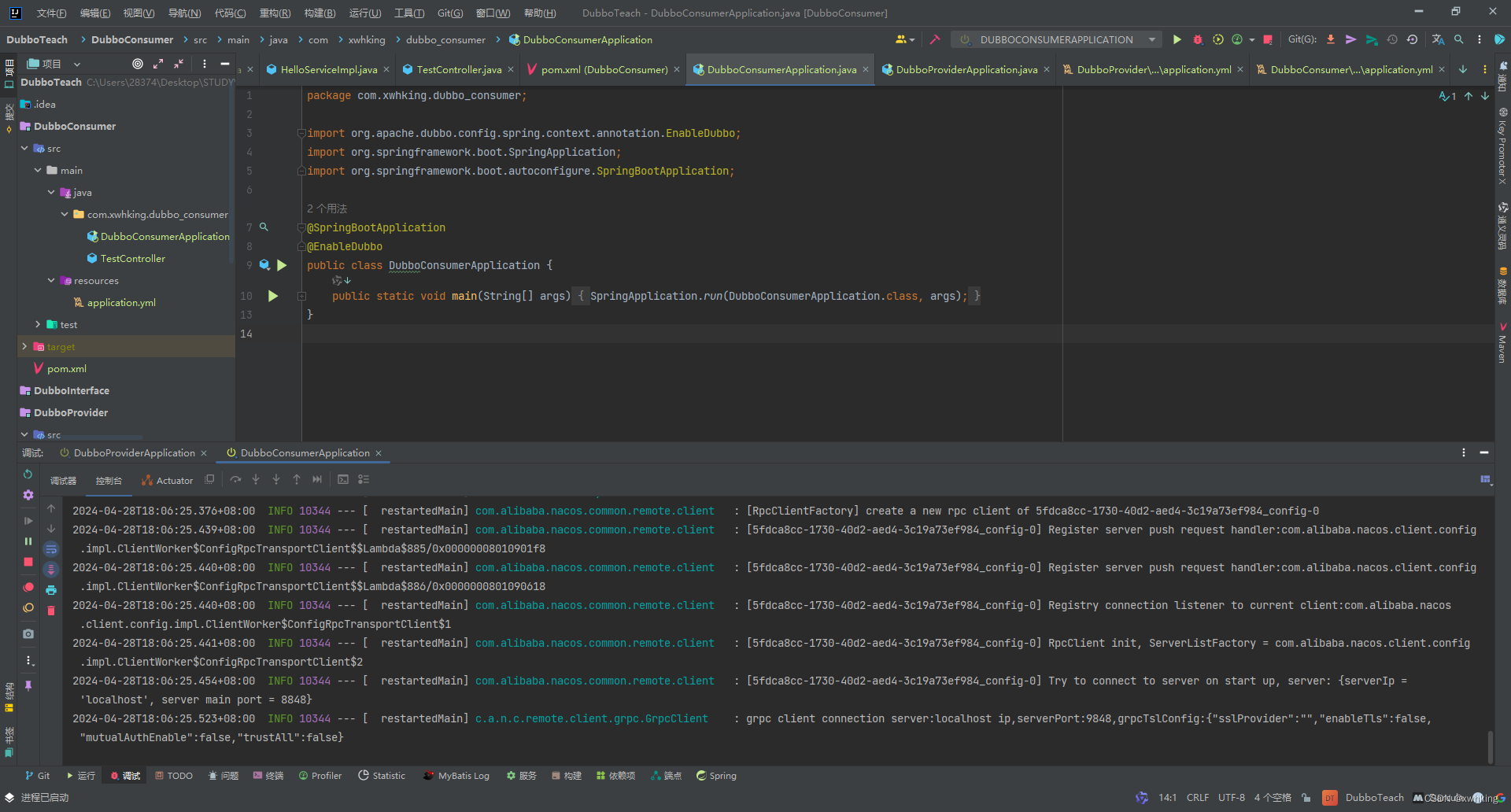
Task: Start debugging with the bug icon
Action: (x=1198, y=39)
